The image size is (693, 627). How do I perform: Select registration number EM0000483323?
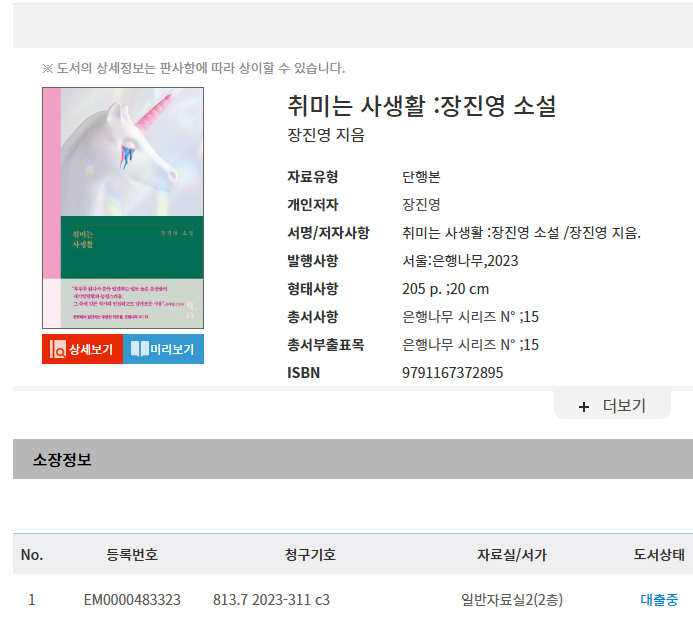coord(132,600)
